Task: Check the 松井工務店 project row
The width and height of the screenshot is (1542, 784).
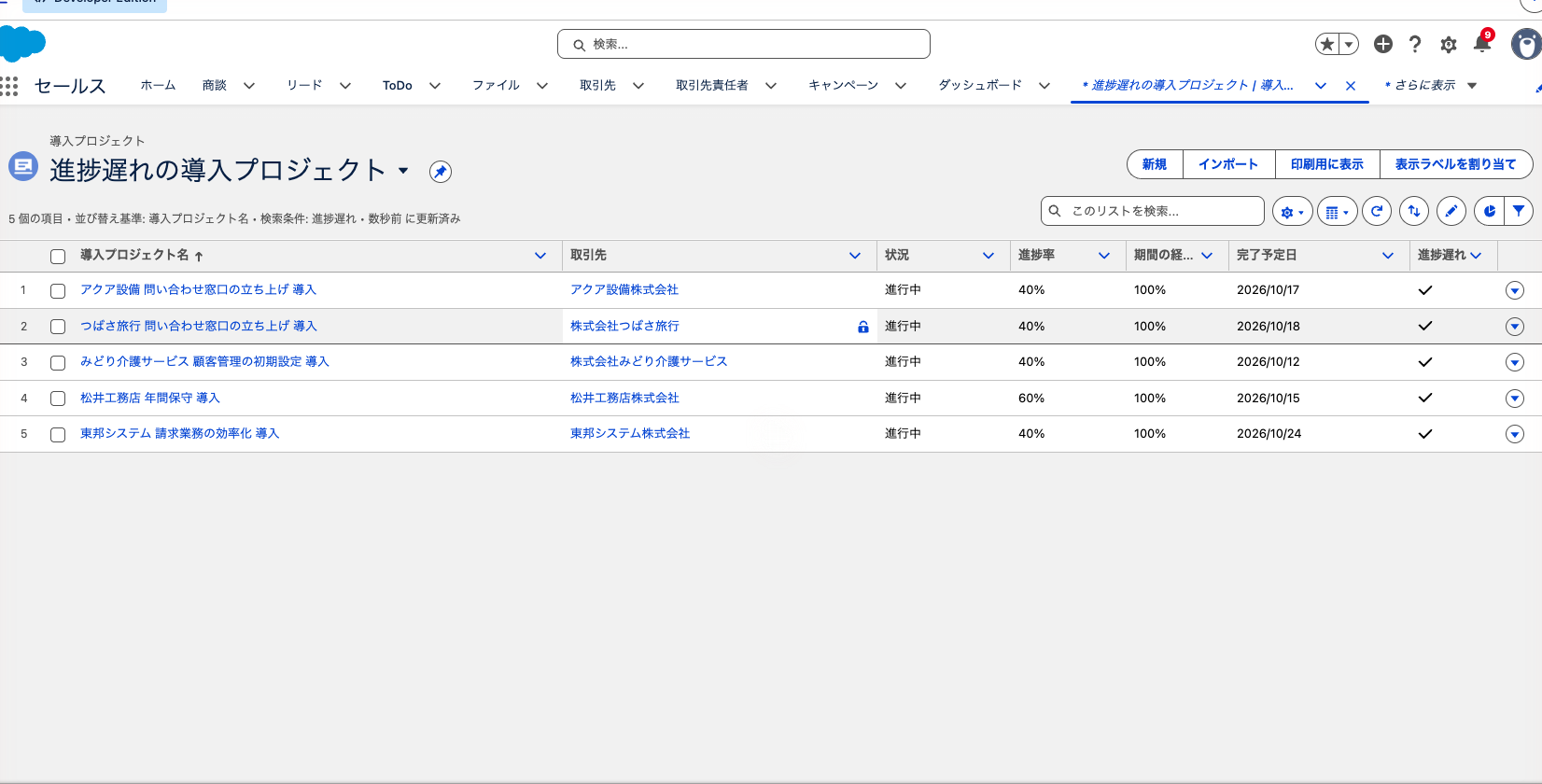Action: tap(58, 399)
